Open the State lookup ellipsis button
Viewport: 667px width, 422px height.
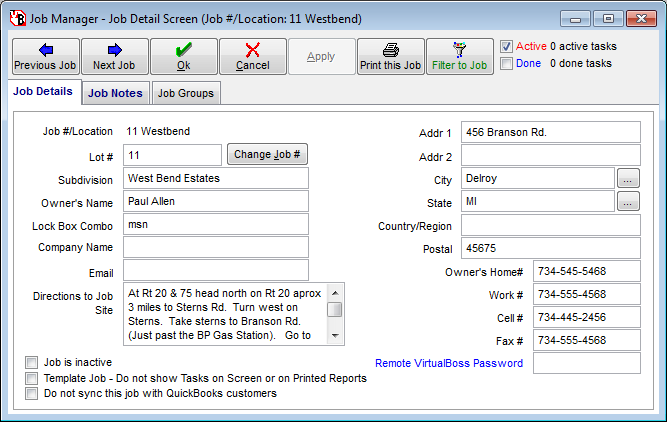pyautogui.click(x=627, y=201)
